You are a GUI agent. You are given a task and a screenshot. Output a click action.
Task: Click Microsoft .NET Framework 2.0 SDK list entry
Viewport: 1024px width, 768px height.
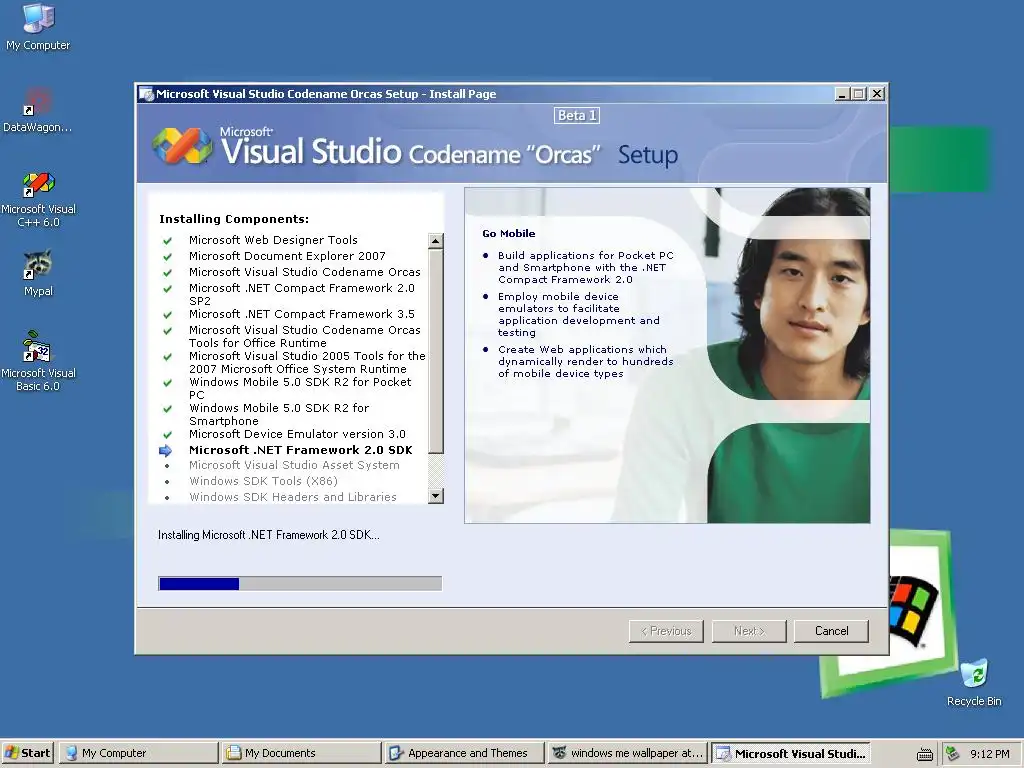point(300,450)
